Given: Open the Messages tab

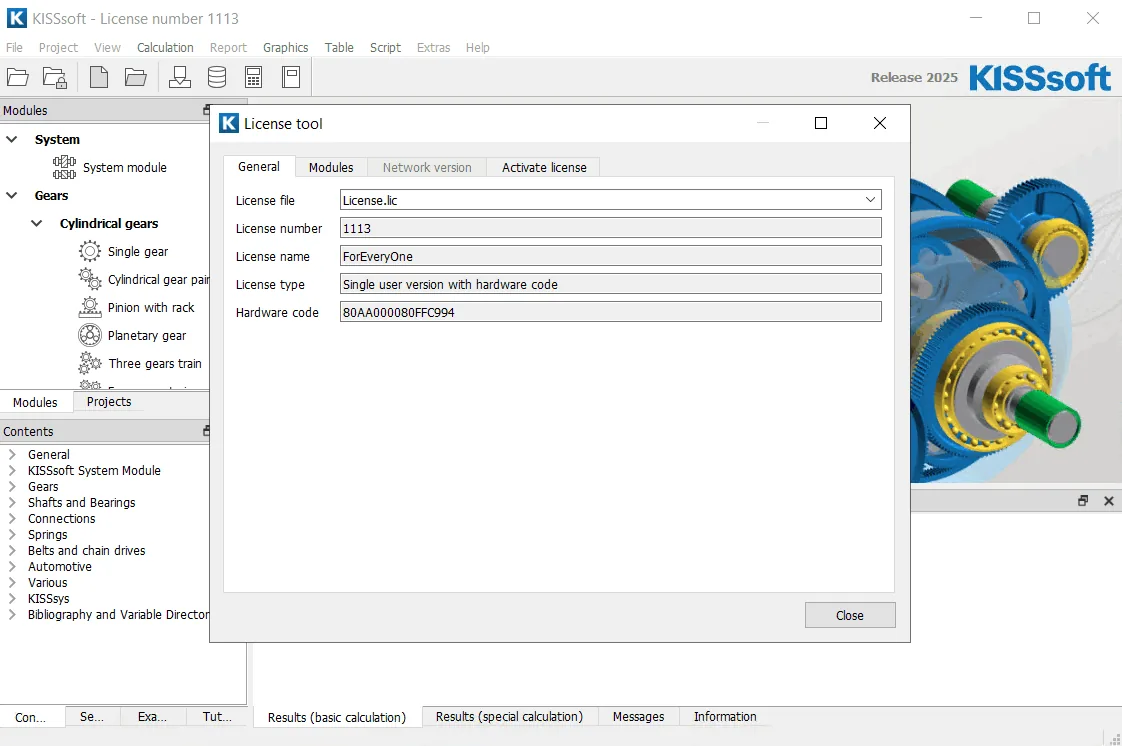Looking at the screenshot, I should [x=638, y=716].
